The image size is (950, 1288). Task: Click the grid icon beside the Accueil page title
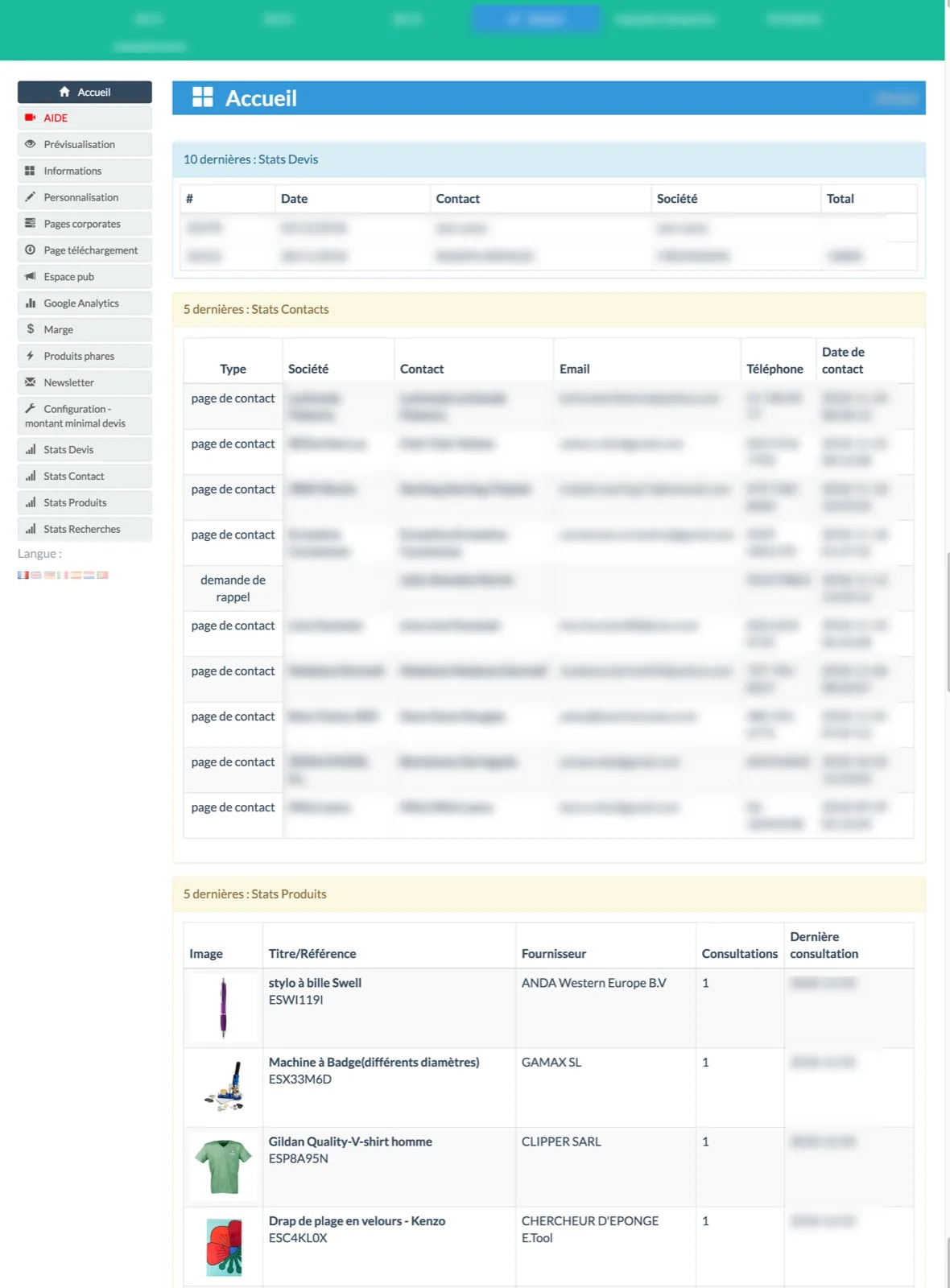click(203, 97)
